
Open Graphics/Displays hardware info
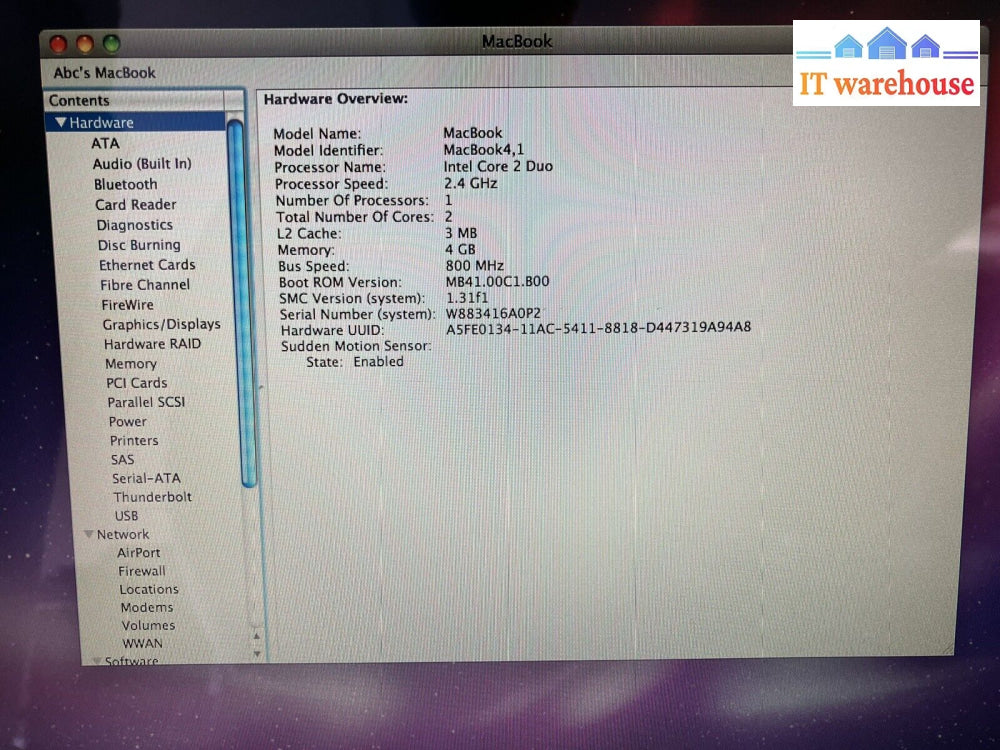click(x=161, y=324)
